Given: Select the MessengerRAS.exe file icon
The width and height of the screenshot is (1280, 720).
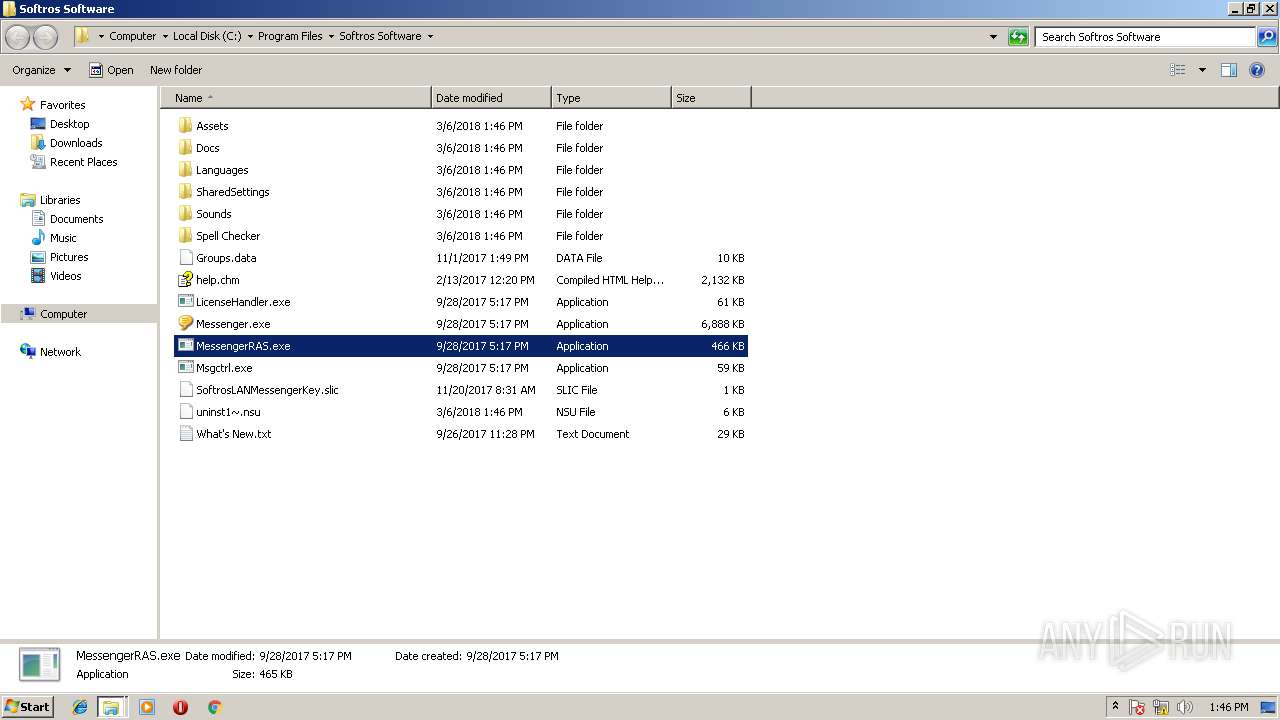Looking at the screenshot, I should tap(185, 346).
